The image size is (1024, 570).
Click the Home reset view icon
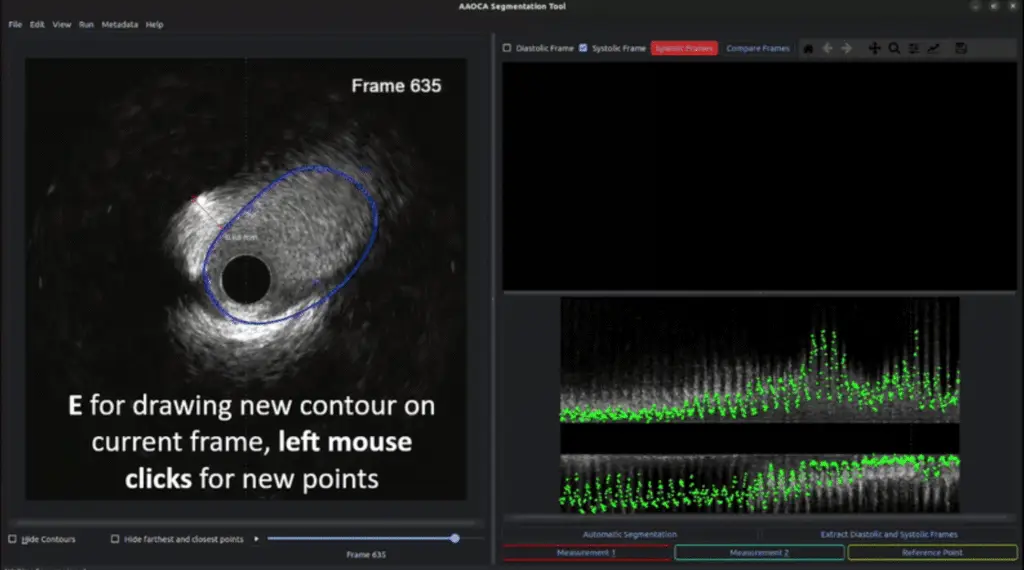808,48
